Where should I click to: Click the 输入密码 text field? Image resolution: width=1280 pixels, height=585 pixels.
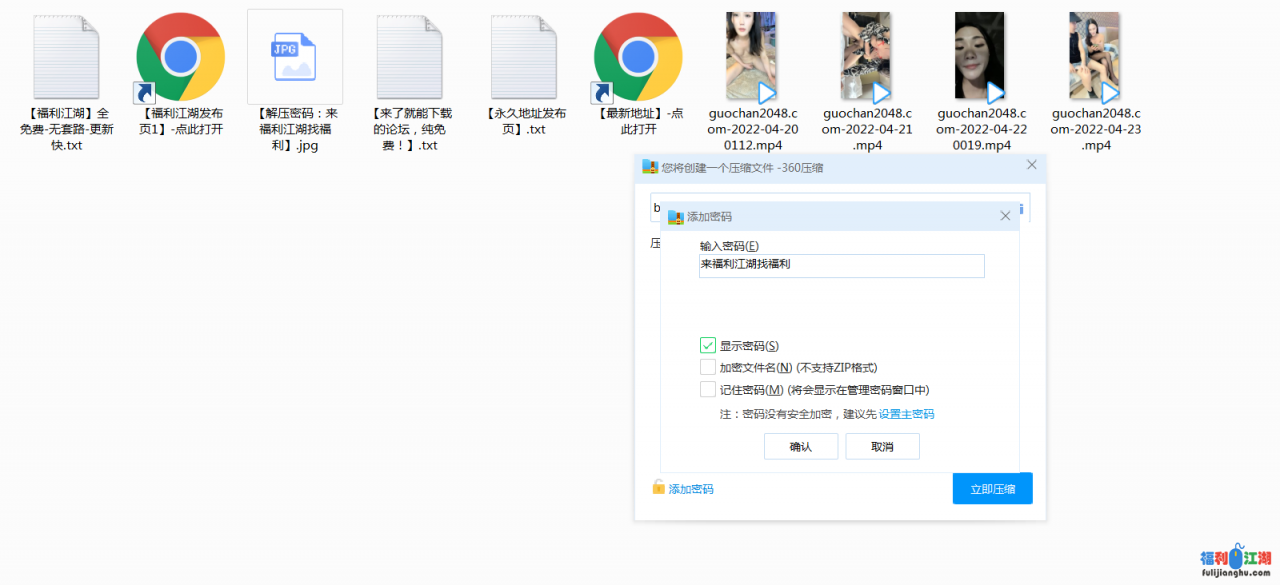tap(841, 265)
